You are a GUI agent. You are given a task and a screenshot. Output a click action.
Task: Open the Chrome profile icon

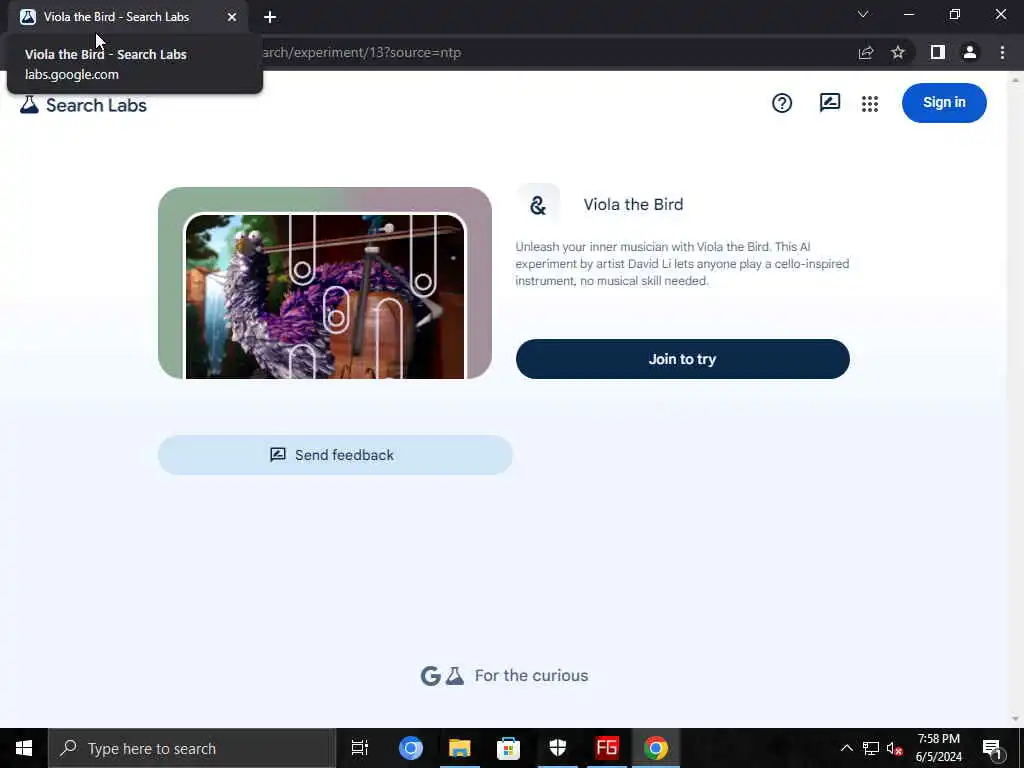pos(970,52)
